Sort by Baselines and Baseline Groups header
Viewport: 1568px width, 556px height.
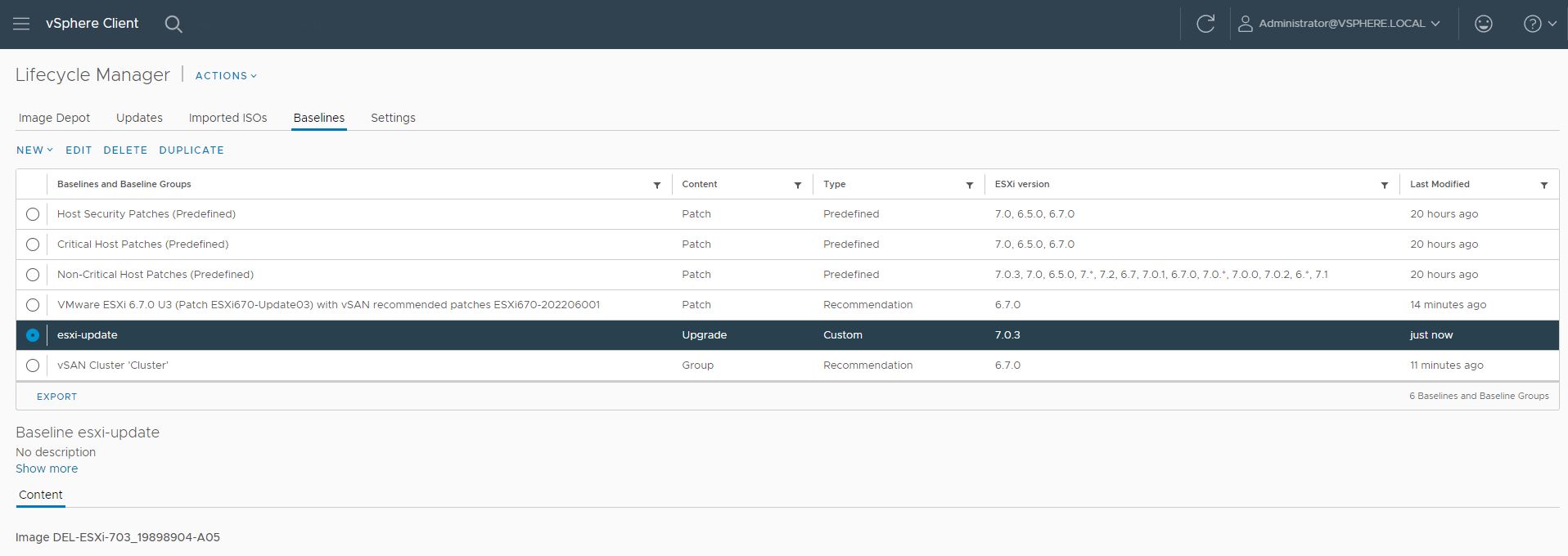tap(124, 185)
